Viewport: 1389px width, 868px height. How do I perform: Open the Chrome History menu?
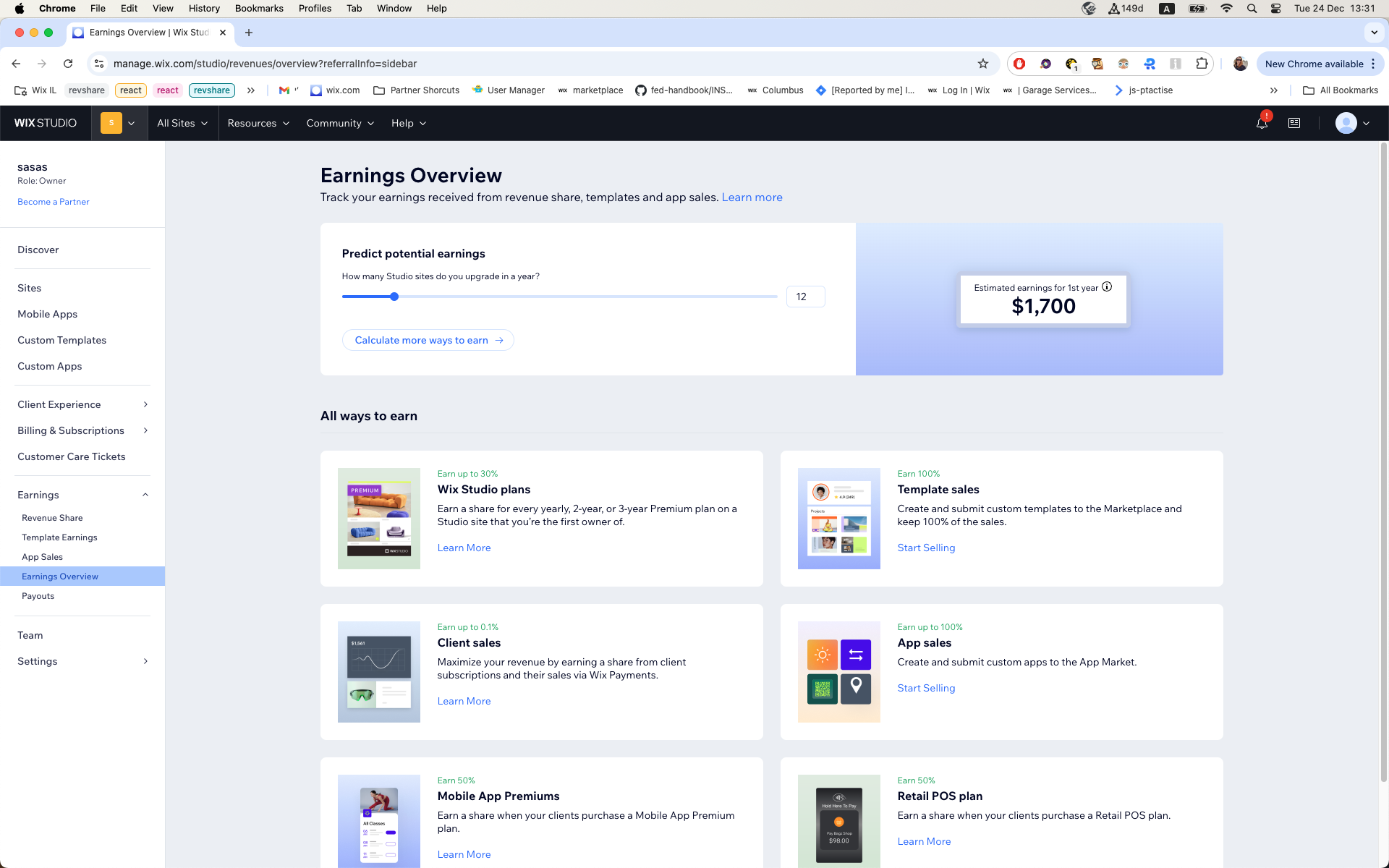[204, 9]
